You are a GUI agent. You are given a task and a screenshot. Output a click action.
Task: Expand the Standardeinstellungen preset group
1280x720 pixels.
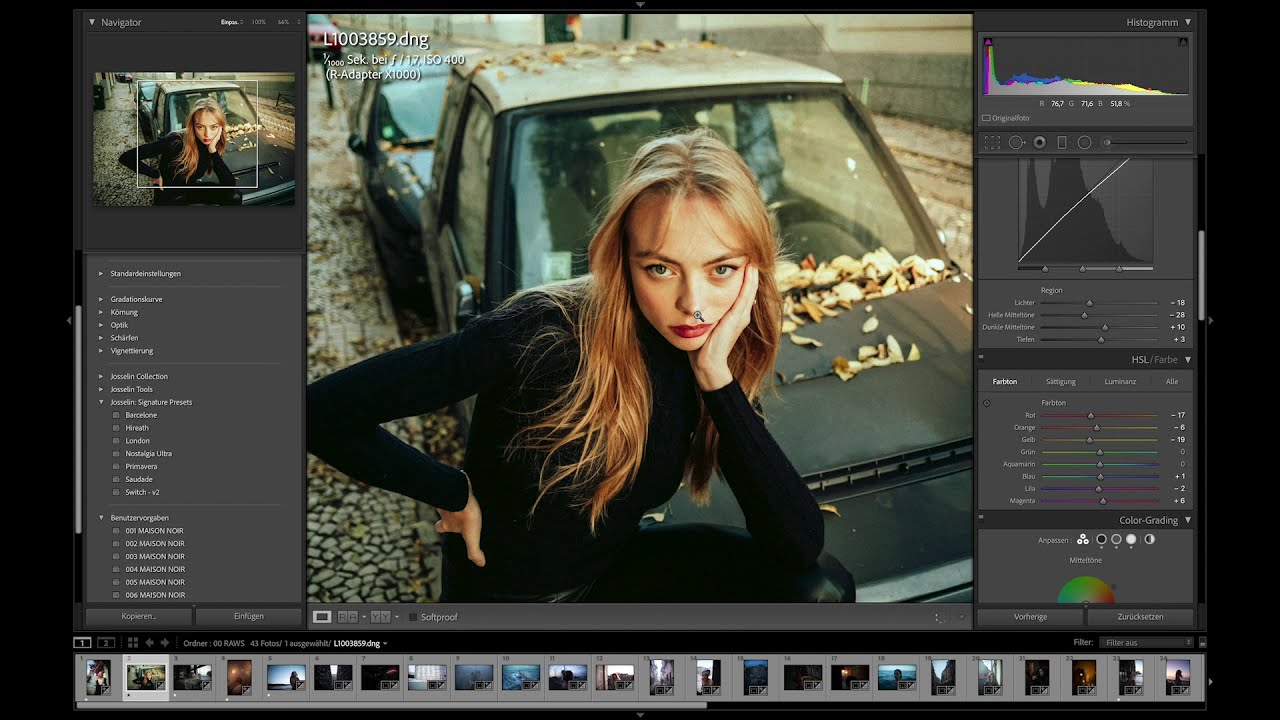pyautogui.click(x=101, y=273)
